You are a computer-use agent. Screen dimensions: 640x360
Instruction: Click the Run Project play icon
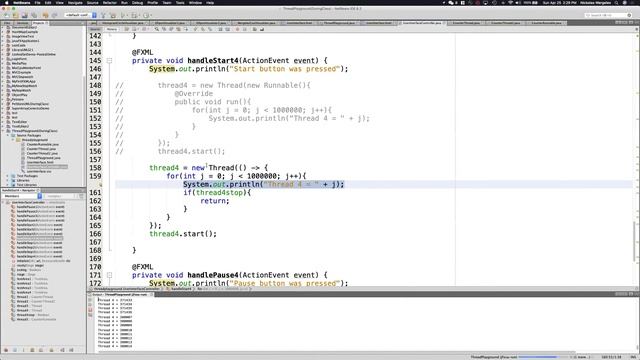click(122, 15)
